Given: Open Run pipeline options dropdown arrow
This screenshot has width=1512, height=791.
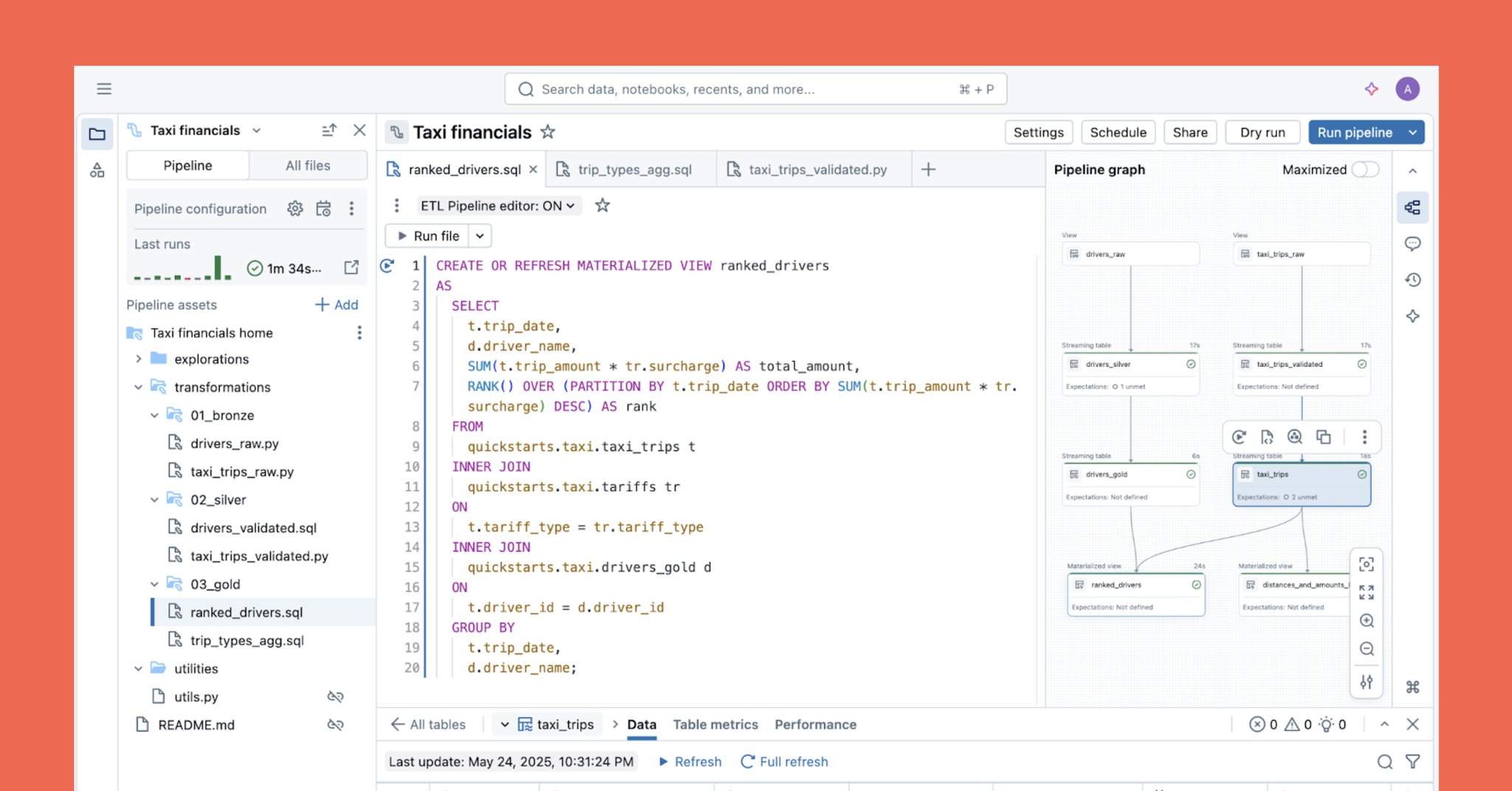Looking at the screenshot, I should [1412, 133].
